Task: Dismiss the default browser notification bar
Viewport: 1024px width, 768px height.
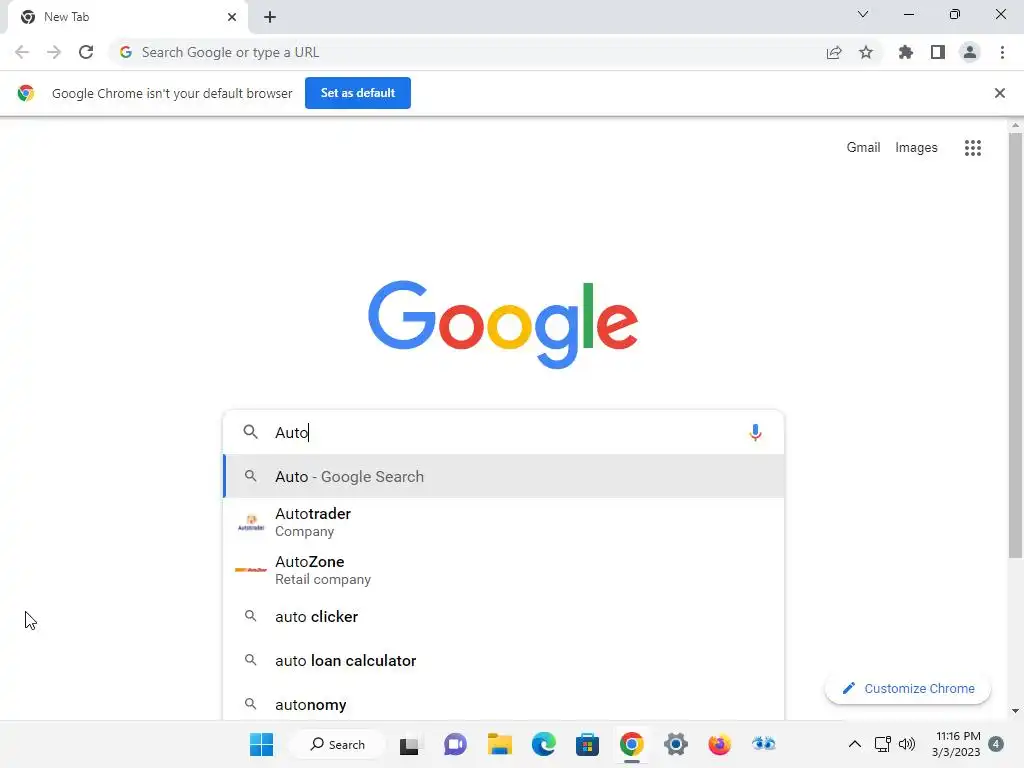Action: click(1000, 93)
